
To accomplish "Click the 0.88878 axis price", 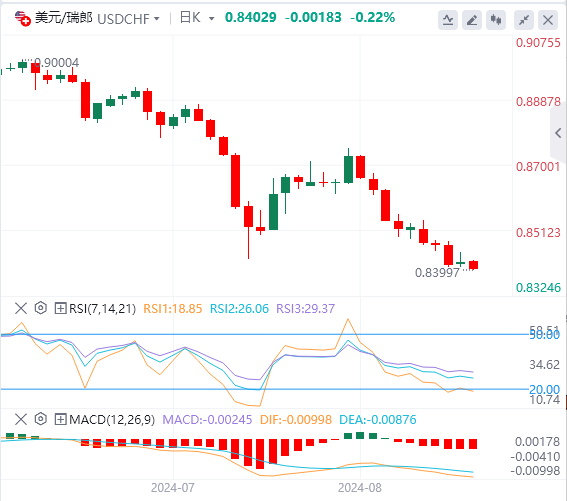I will click(538, 102).
